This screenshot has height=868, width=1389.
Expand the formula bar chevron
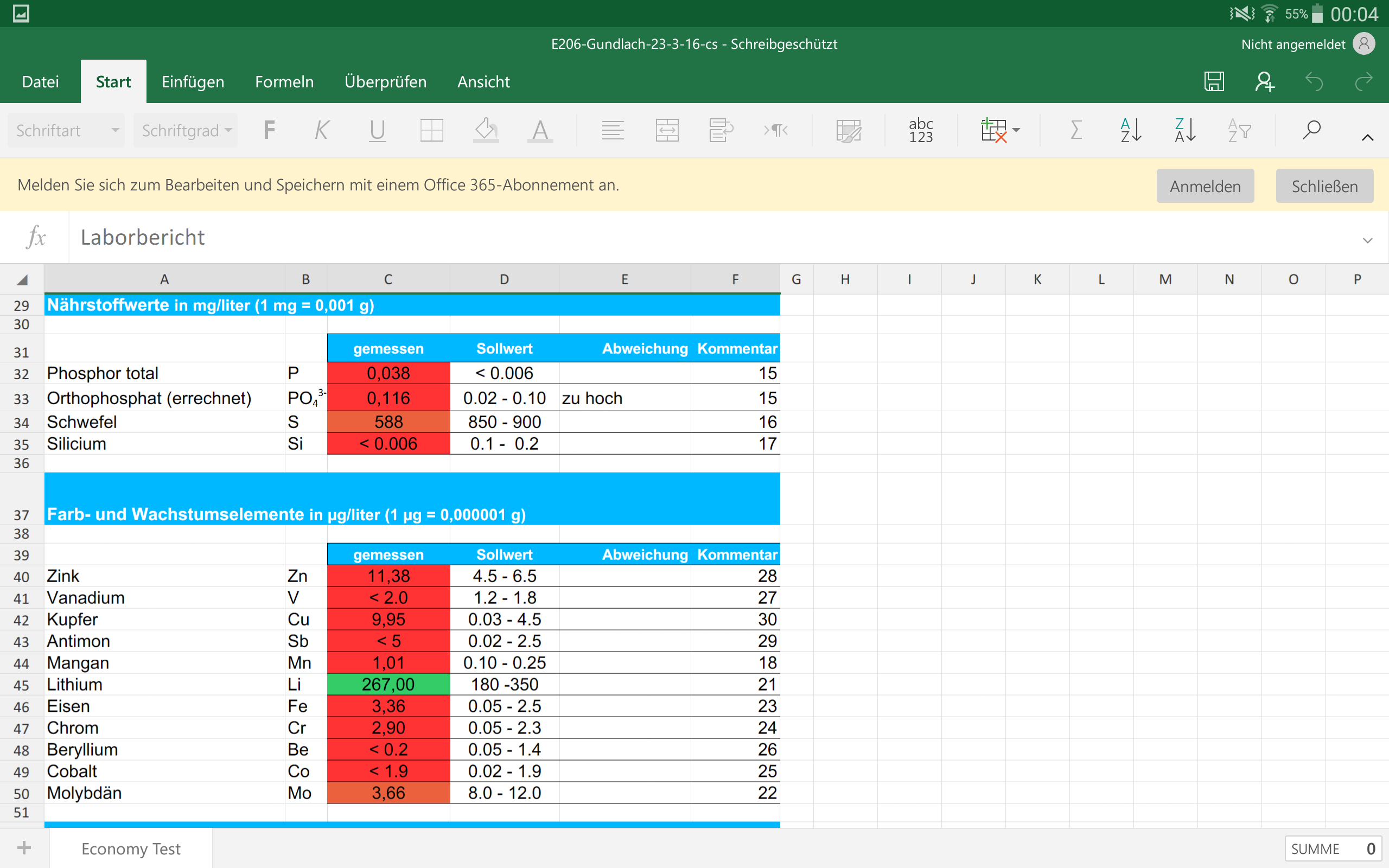tap(1367, 240)
